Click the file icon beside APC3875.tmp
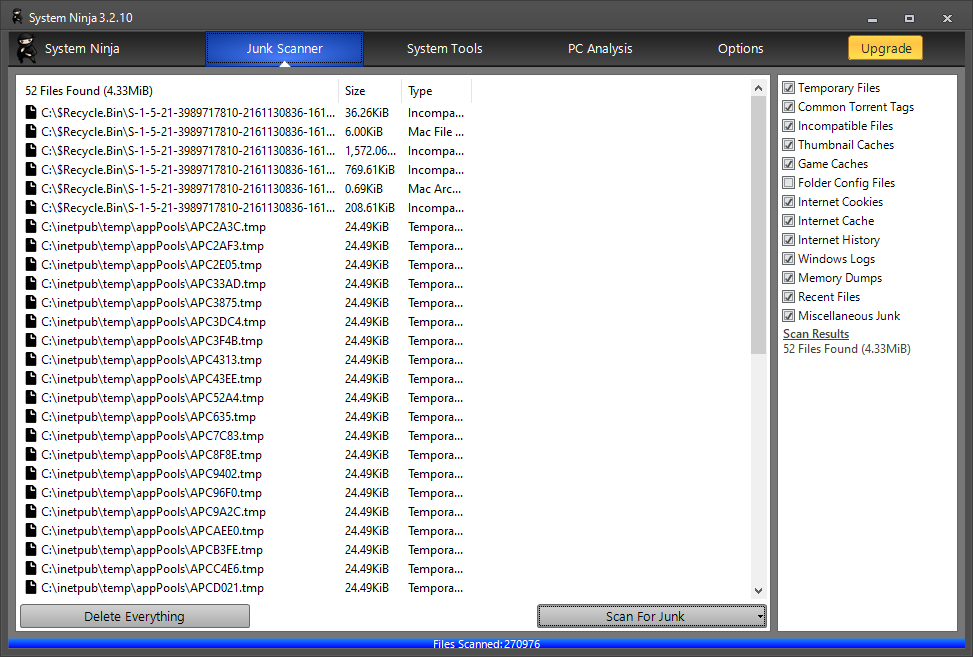The image size is (973, 657). point(30,303)
